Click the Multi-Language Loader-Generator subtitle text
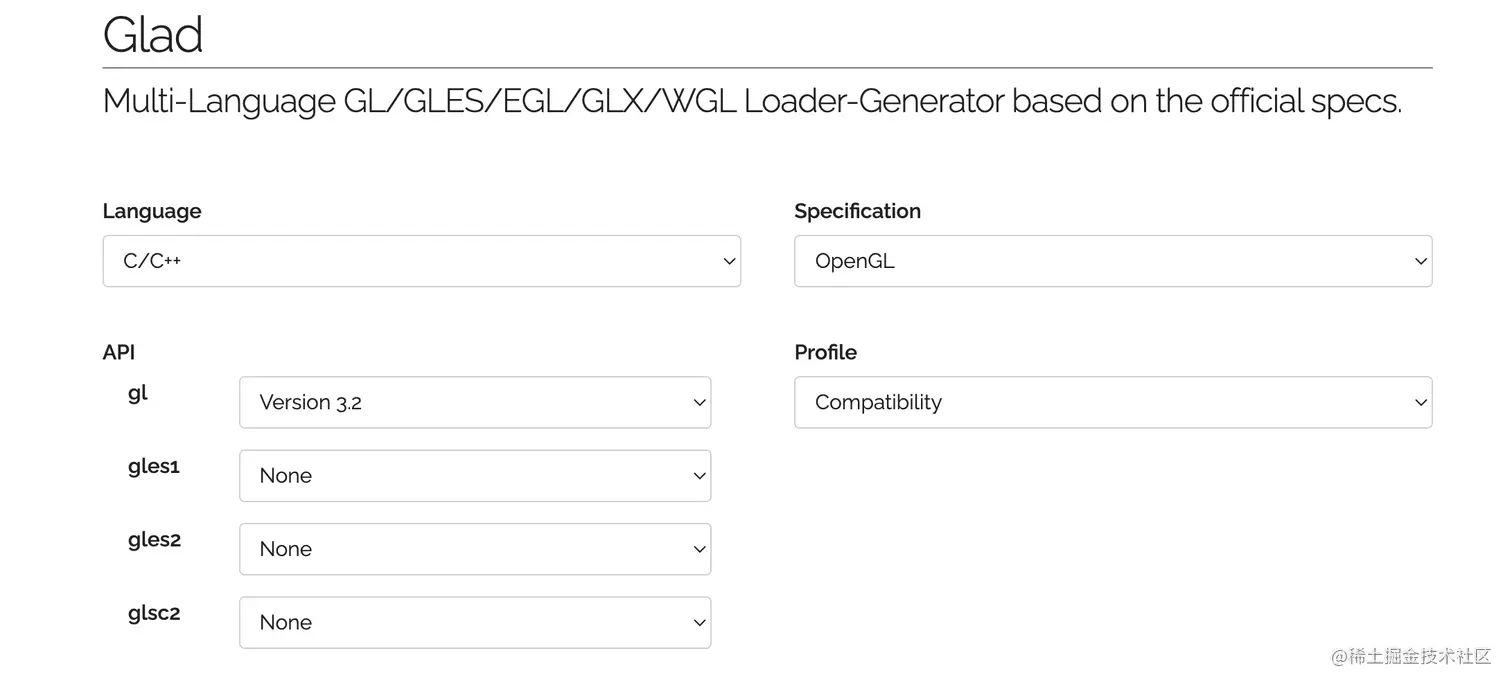This screenshot has width=1512, height=687. point(752,101)
